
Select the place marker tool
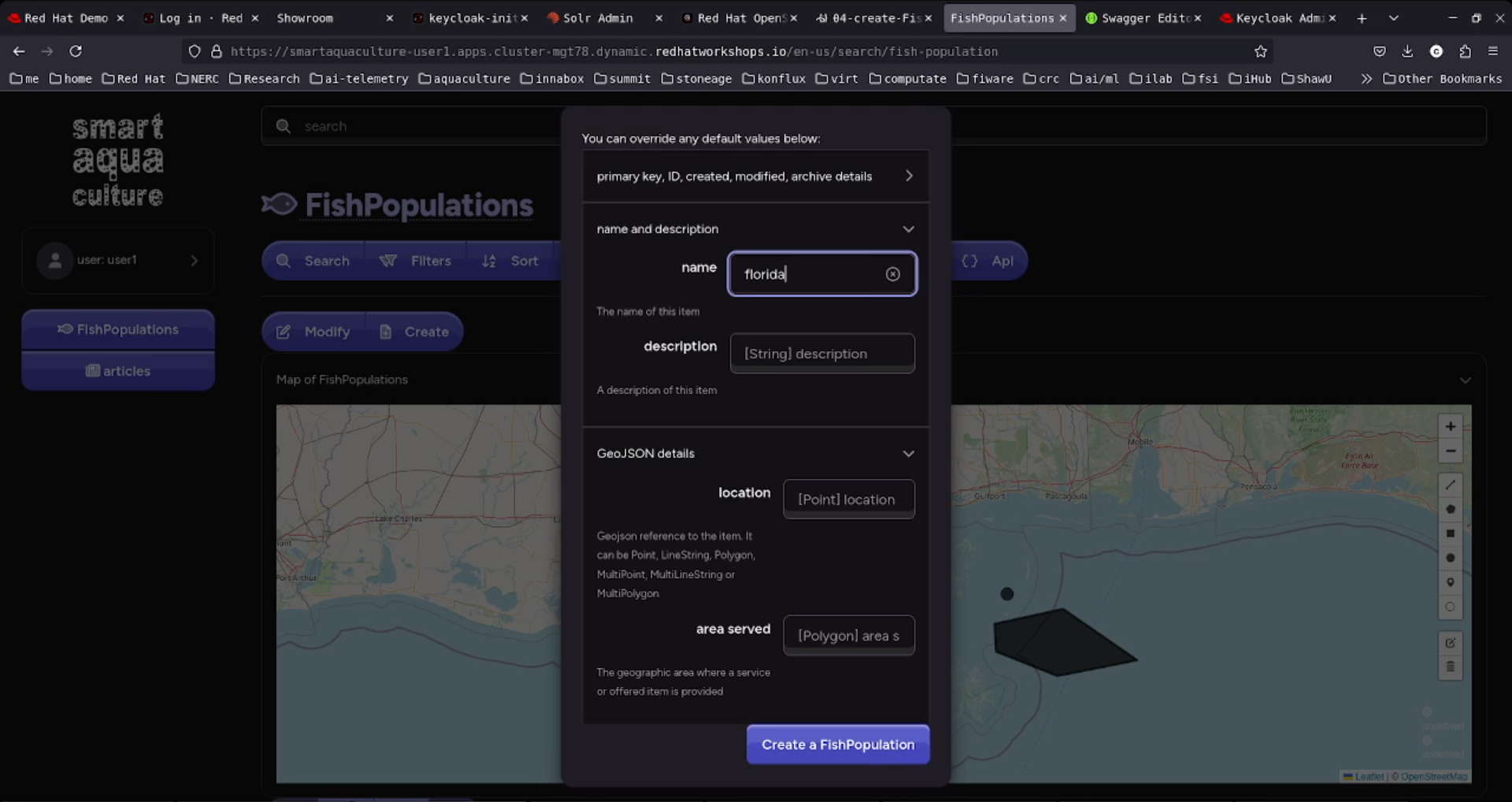click(1451, 583)
